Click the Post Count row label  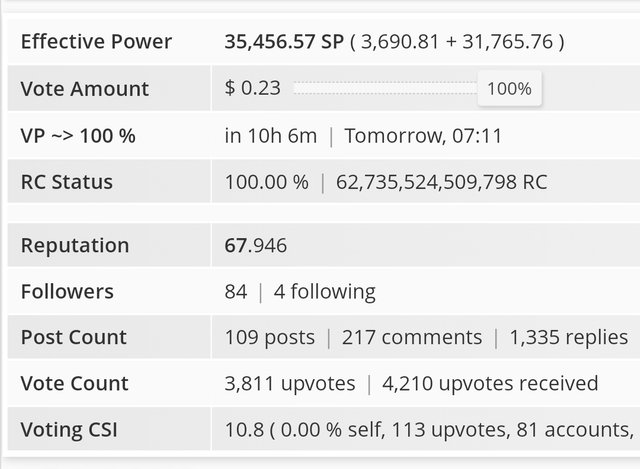73,338
